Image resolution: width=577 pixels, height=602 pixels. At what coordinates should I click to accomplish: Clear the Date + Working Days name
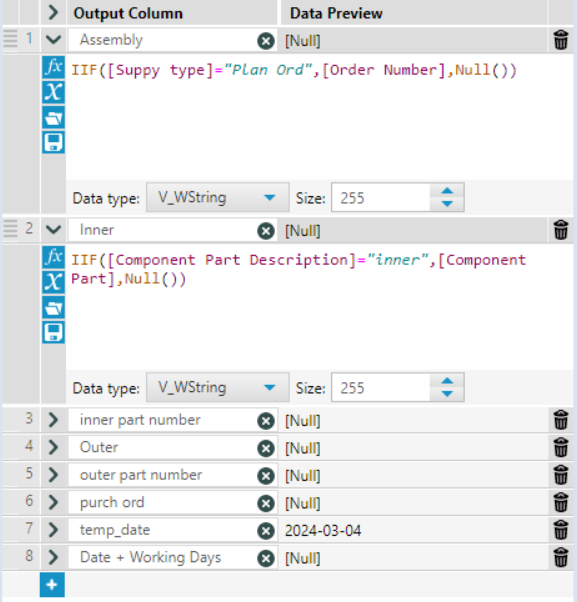click(266, 559)
